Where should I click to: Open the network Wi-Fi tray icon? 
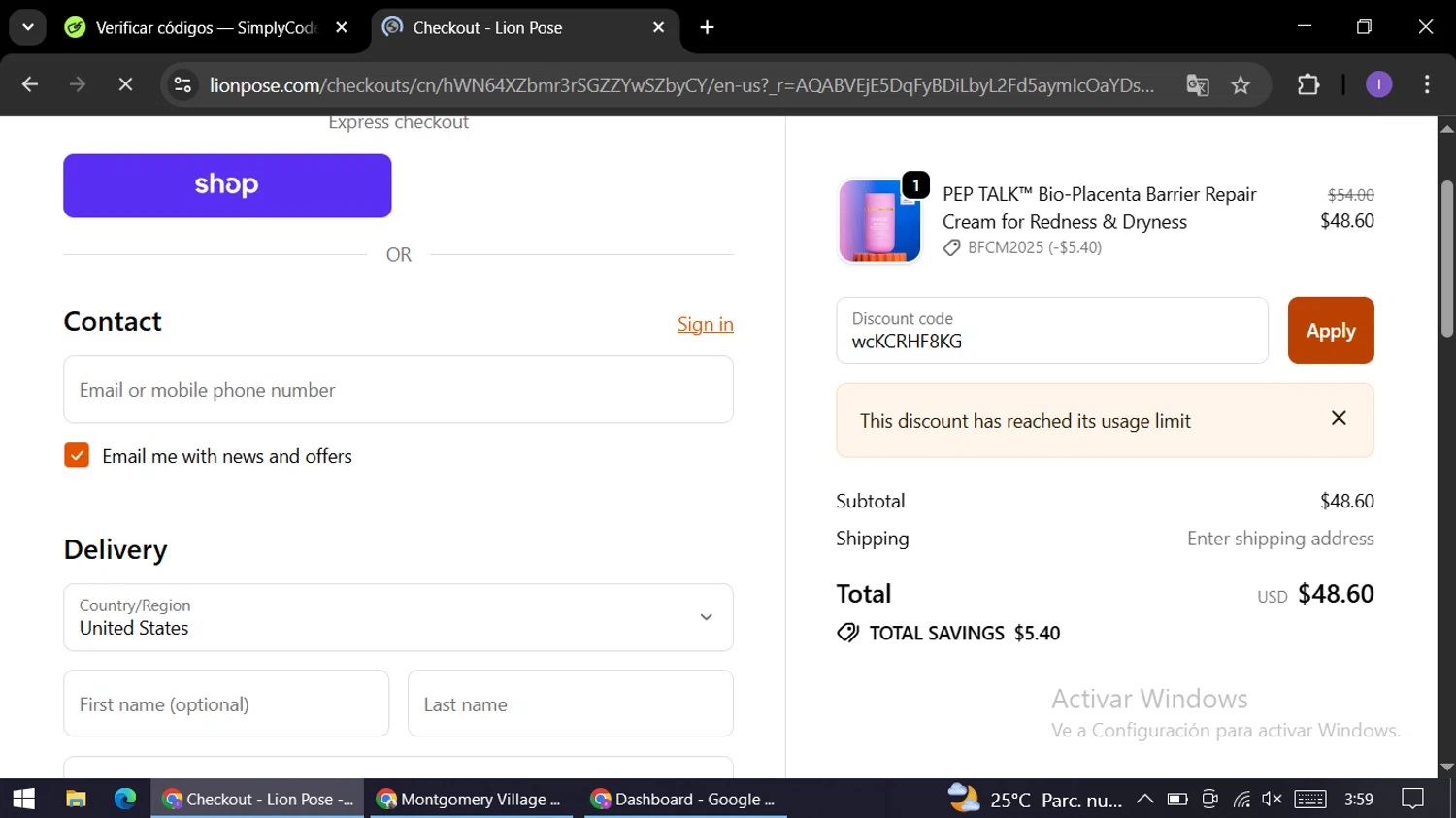(1241, 799)
